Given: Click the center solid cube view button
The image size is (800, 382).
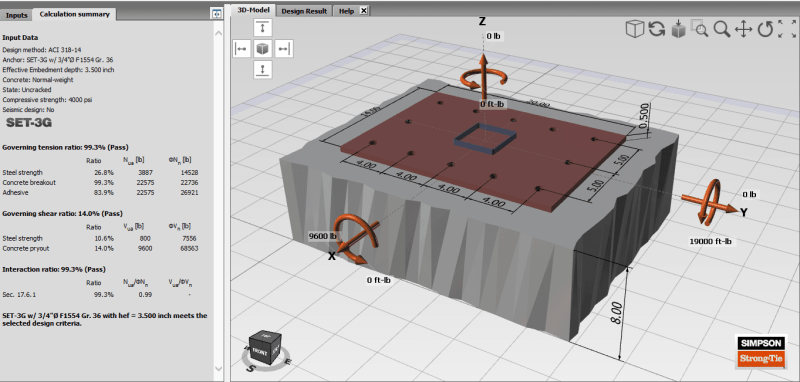Looking at the screenshot, I should [262, 49].
